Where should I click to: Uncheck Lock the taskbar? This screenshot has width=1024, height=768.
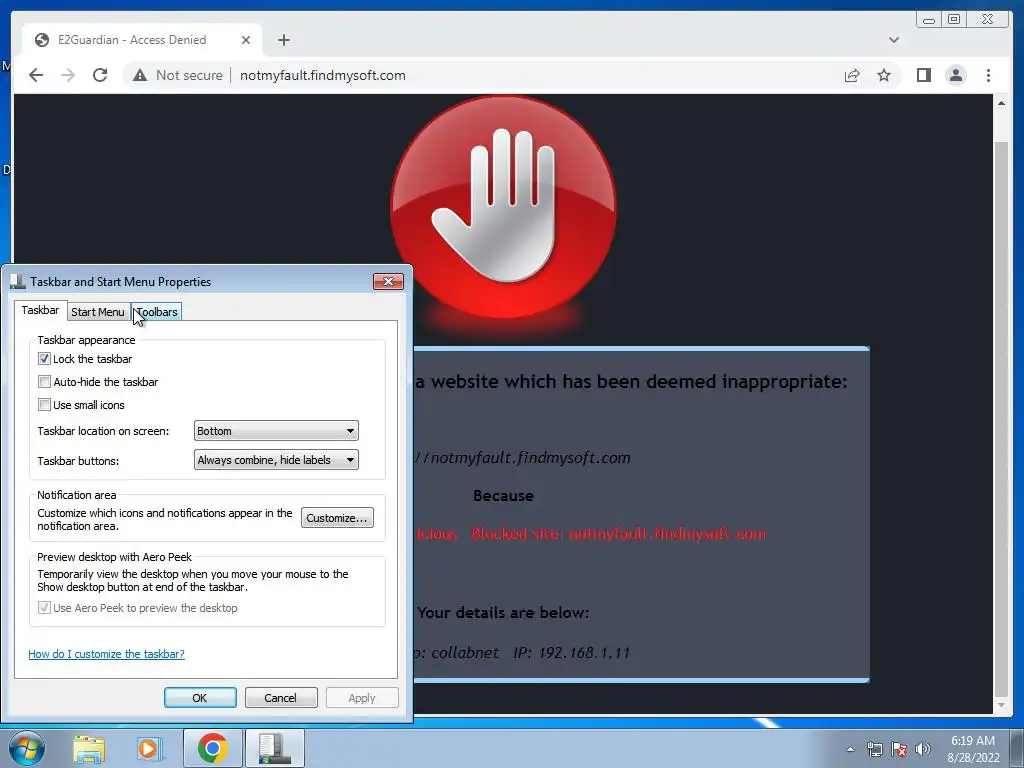tap(44, 359)
